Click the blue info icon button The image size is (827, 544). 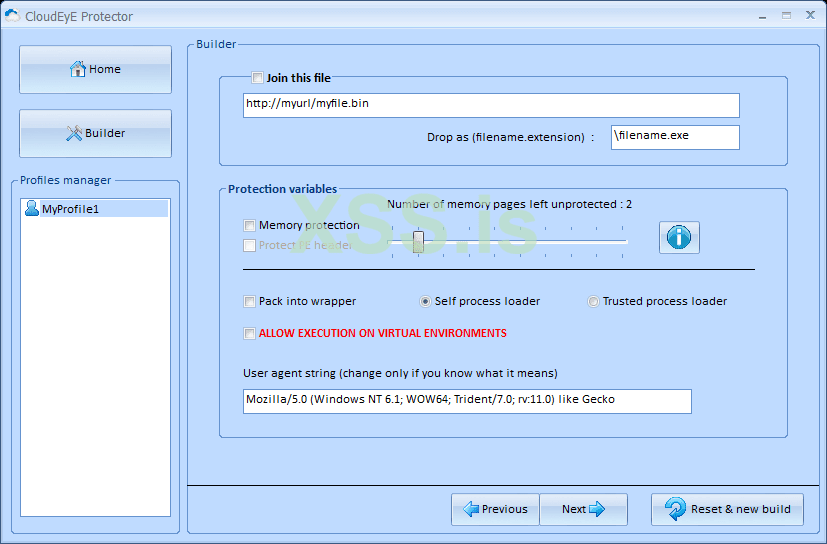[x=679, y=237]
